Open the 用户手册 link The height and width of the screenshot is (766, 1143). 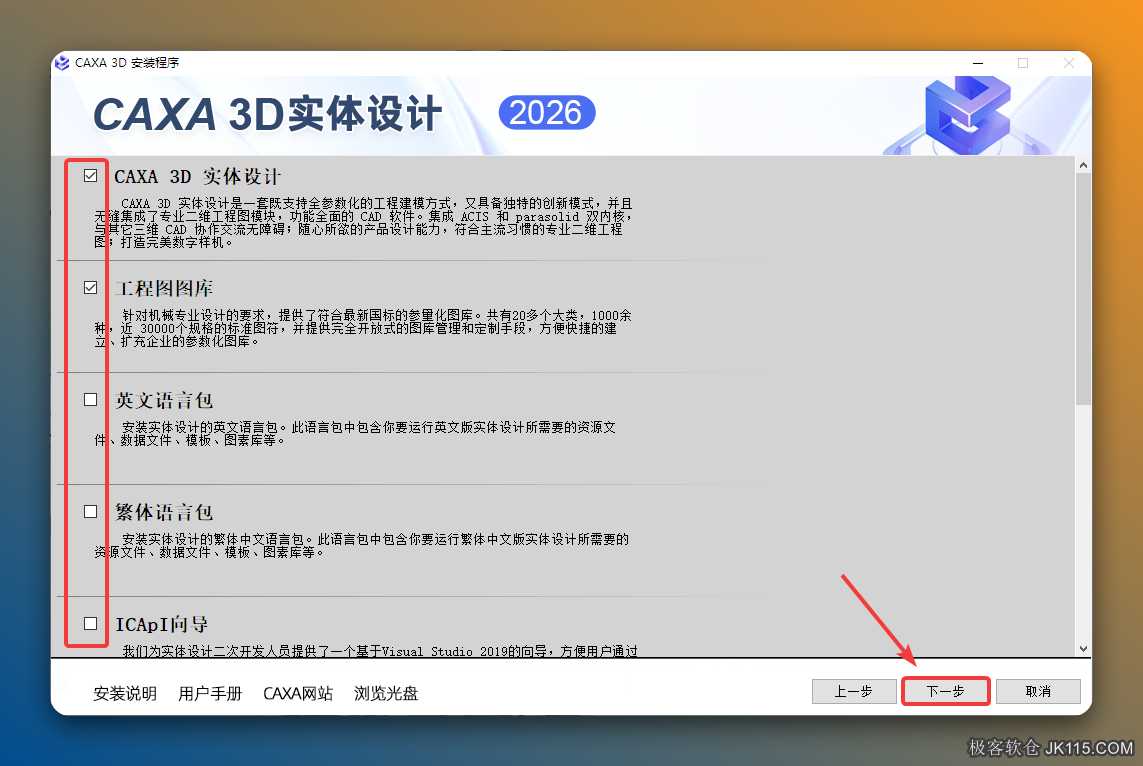[210, 693]
